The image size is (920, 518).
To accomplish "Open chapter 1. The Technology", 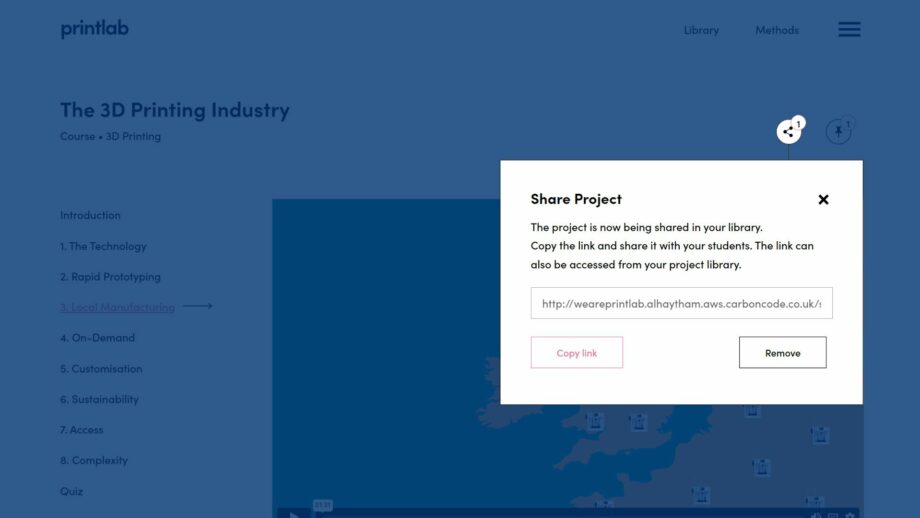I will pyautogui.click(x=103, y=246).
